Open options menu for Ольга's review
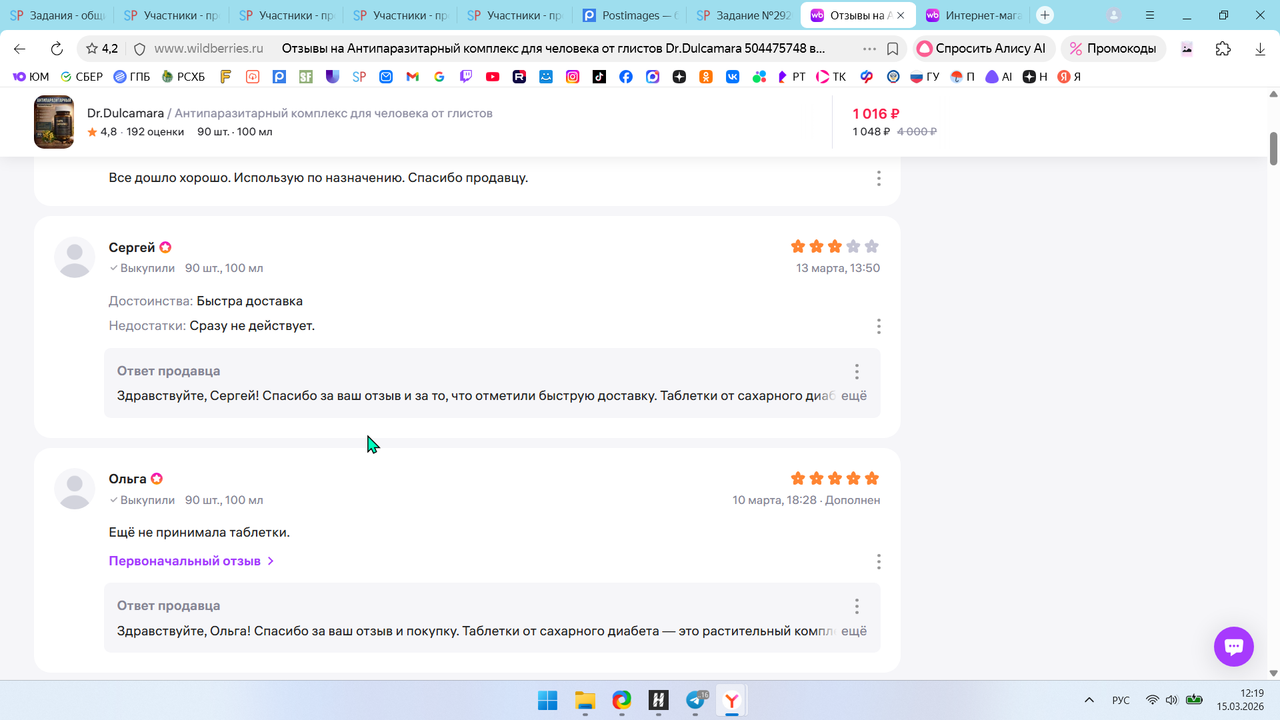1280x720 pixels. click(x=878, y=561)
